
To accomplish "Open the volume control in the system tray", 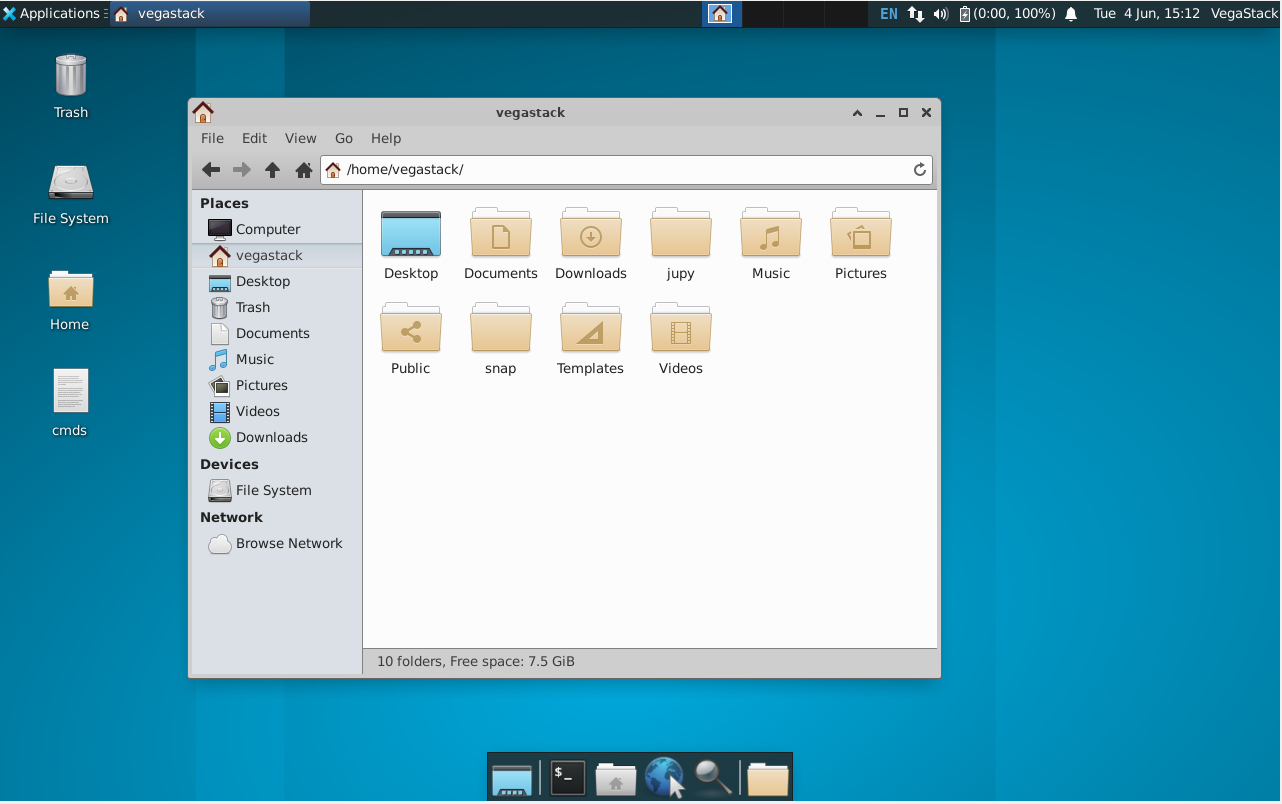I will coord(939,13).
